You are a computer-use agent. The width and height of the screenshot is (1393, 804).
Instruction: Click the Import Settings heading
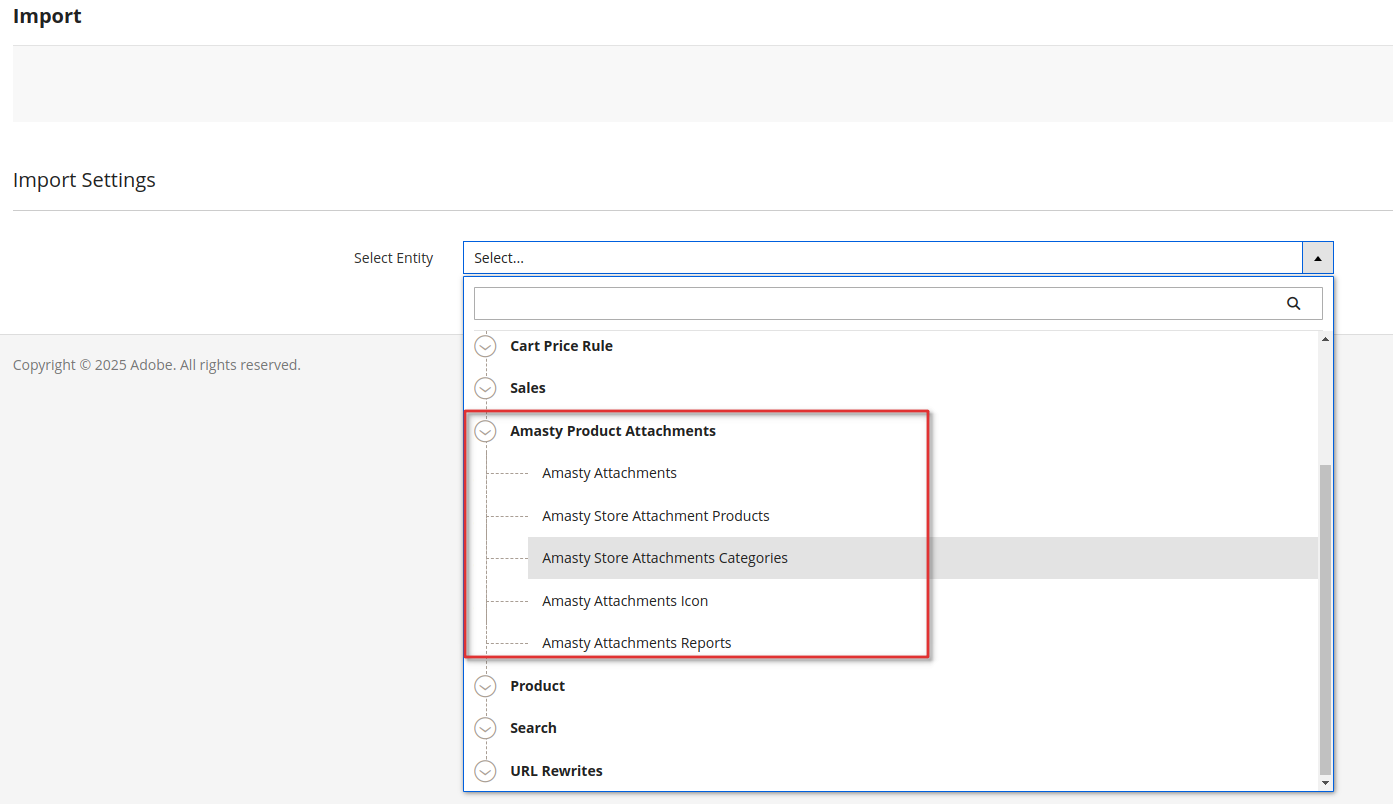tap(84, 180)
